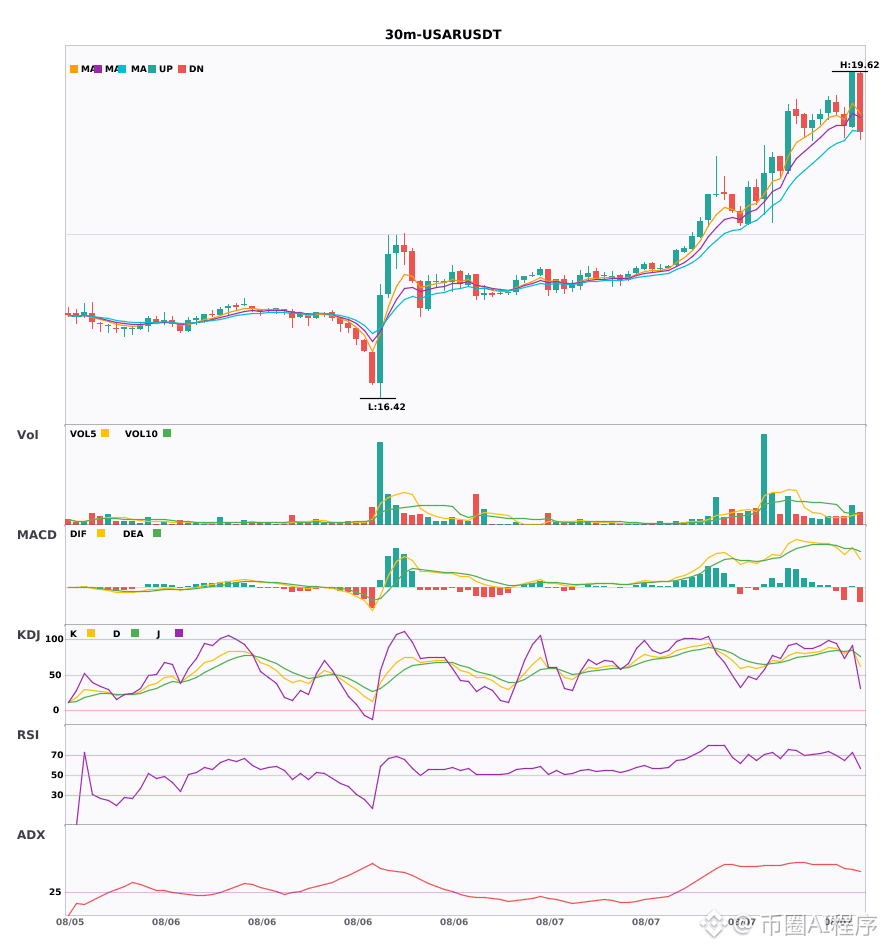The image size is (885, 950).
Task: Click the Vol panel label
Action: [27, 434]
